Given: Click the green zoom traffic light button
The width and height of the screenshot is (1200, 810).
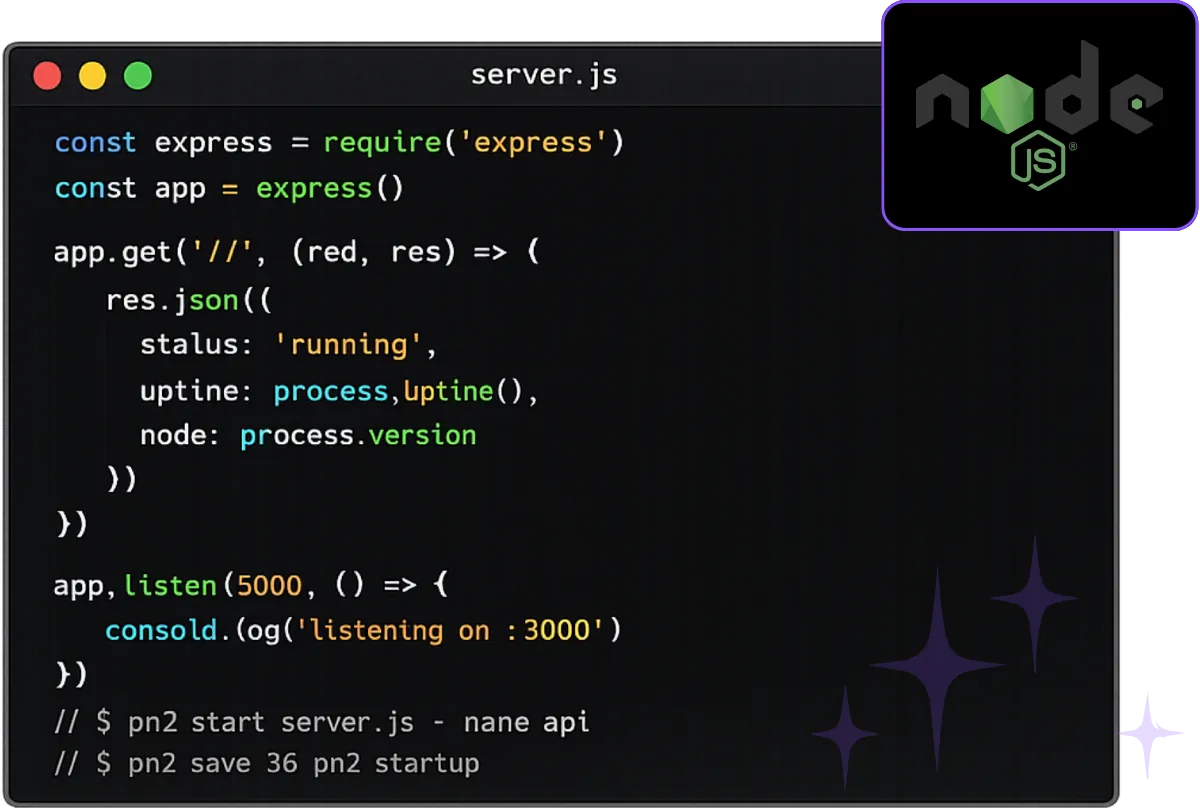Looking at the screenshot, I should click(139, 74).
